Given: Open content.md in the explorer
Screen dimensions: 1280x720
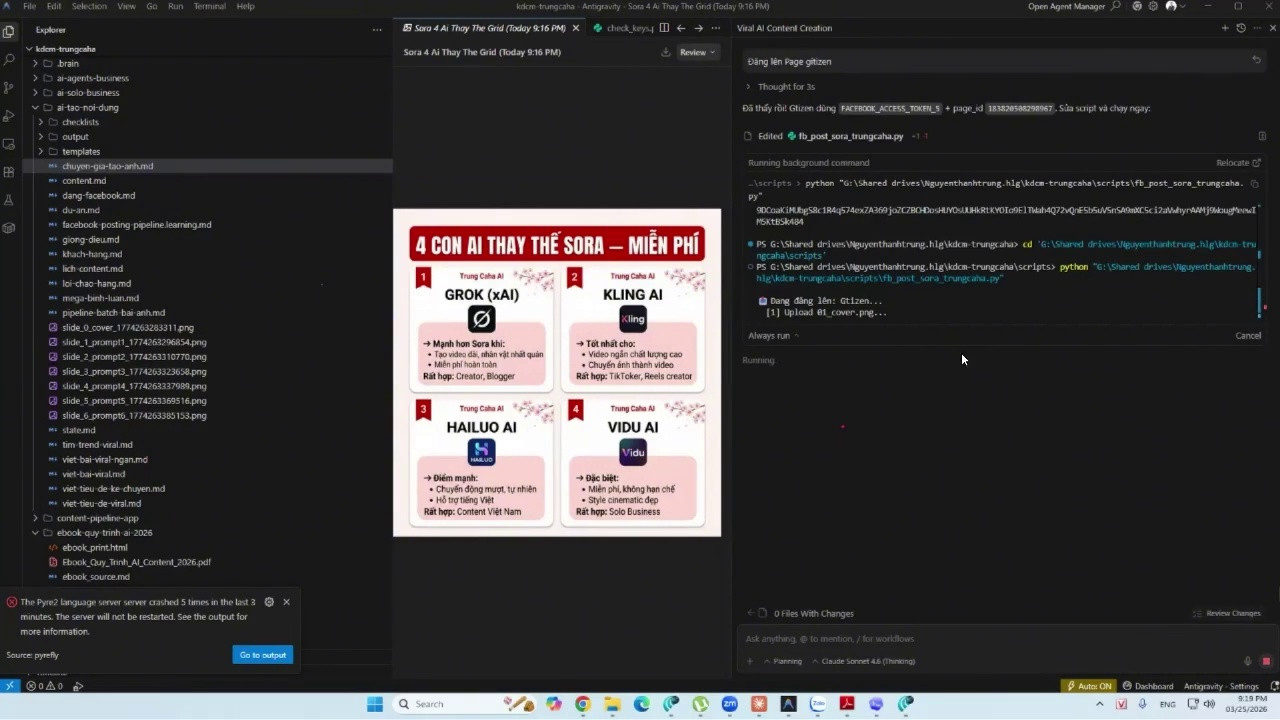Looking at the screenshot, I should click(84, 181).
